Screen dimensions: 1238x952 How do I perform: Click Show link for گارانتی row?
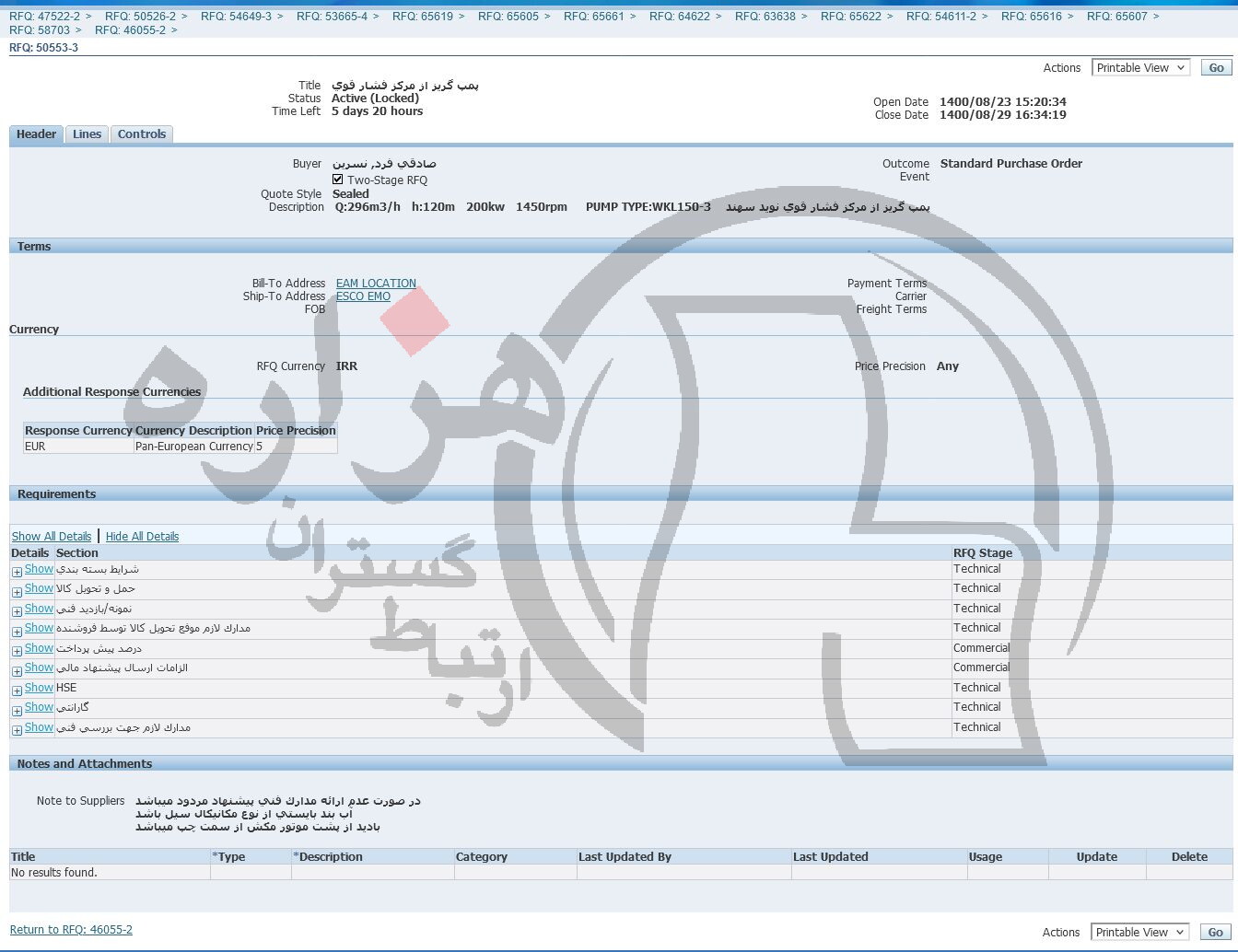pyautogui.click(x=39, y=707)
